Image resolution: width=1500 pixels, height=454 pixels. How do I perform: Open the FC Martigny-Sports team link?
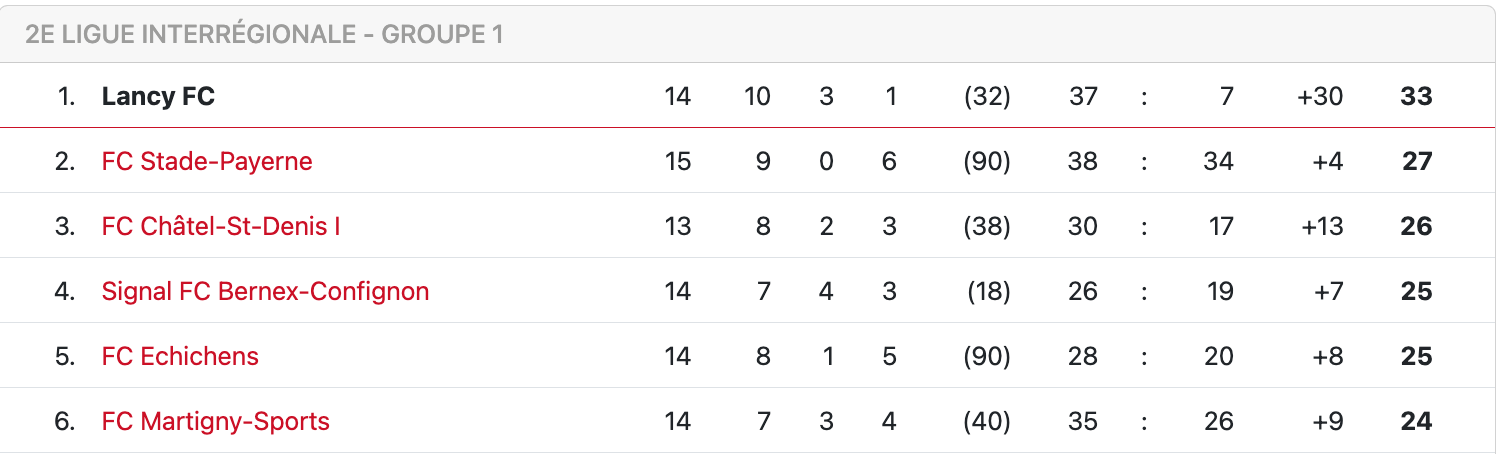point(216,421)
